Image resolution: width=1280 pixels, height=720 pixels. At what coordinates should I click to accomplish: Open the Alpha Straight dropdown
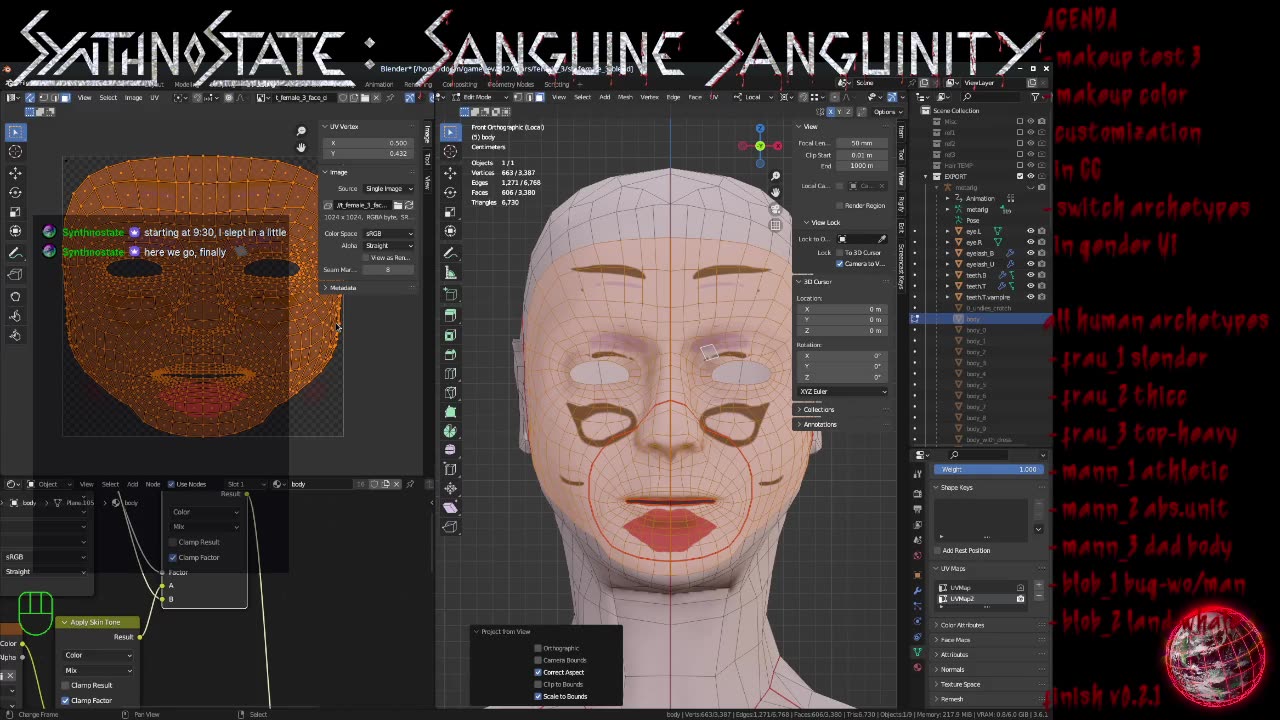point(389,245)
